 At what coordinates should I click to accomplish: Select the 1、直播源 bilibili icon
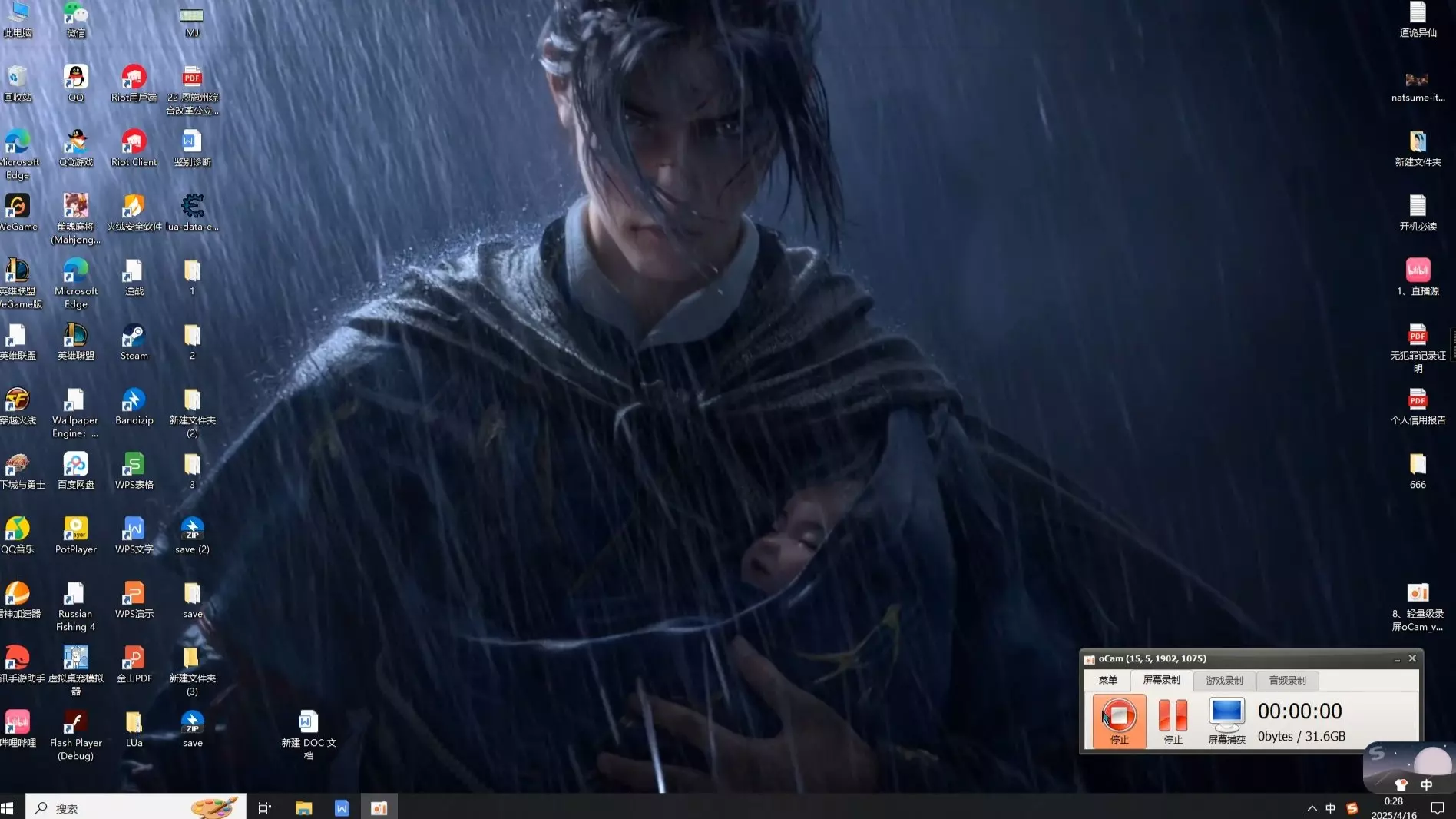click(x=1418, y=277)
